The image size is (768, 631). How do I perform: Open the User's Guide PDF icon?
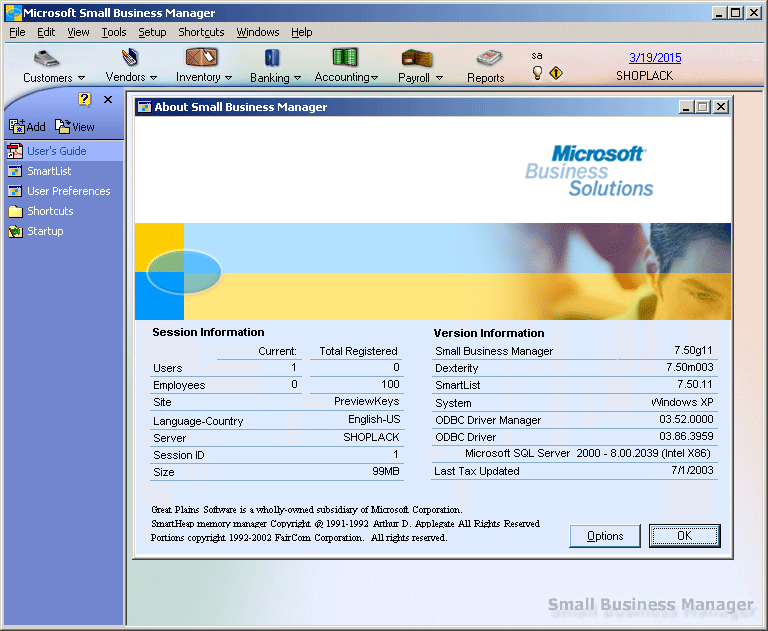pos(15,151)
